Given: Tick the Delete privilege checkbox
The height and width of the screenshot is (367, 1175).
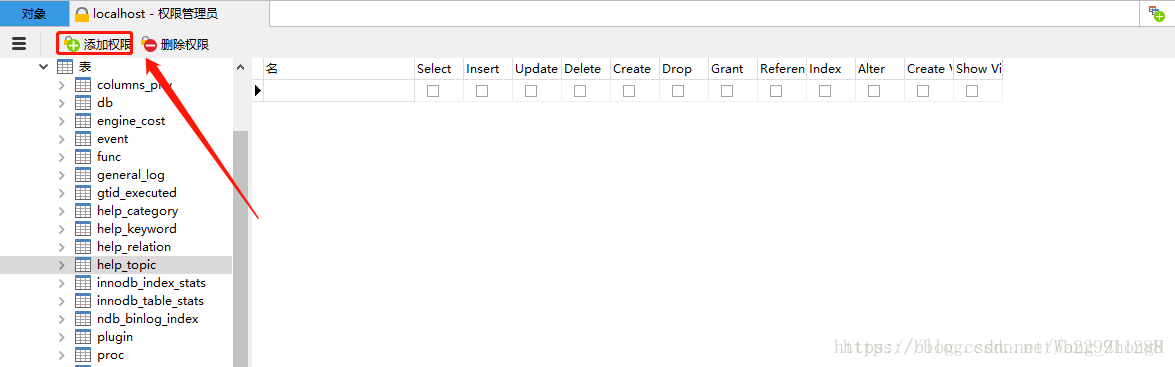Looking at the screenshot, I should point(580,91).
